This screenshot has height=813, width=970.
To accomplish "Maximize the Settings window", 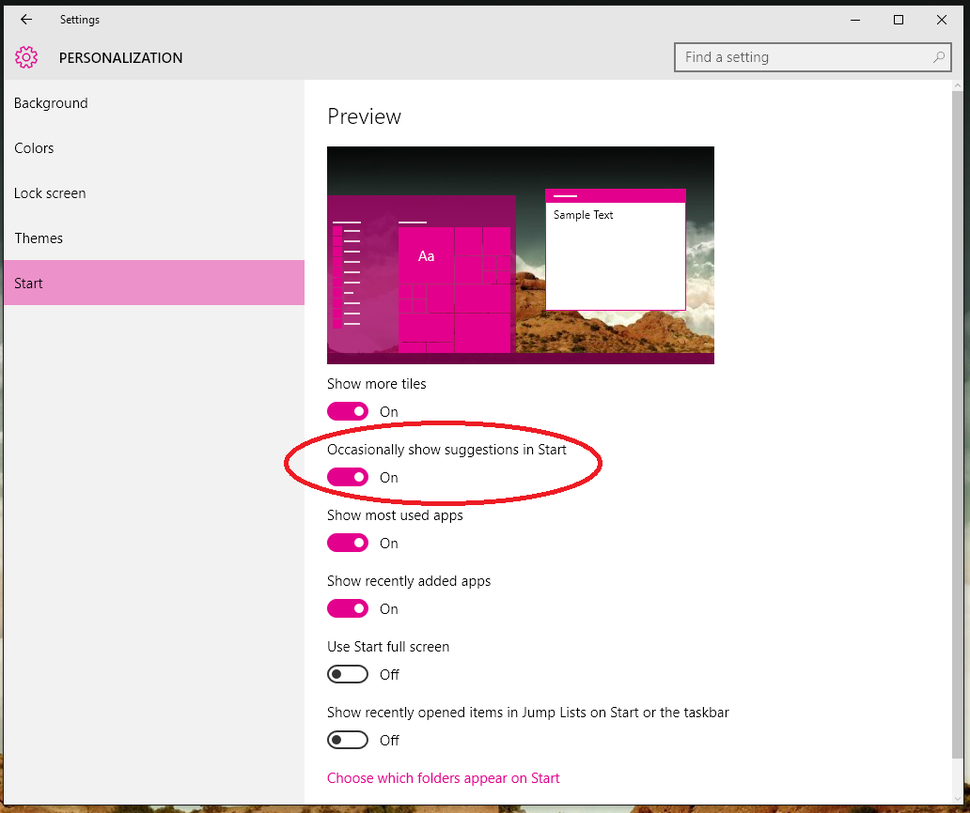I will click(x=898, y=20).
